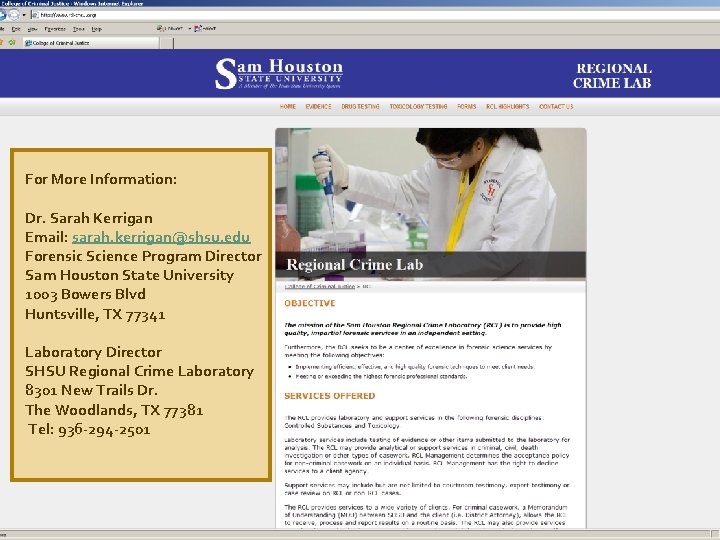The height and width of the screenshot is (540, 720).
Task: Click the College of Criminal Justice breadcrumb link
Action: pos(320,287)
